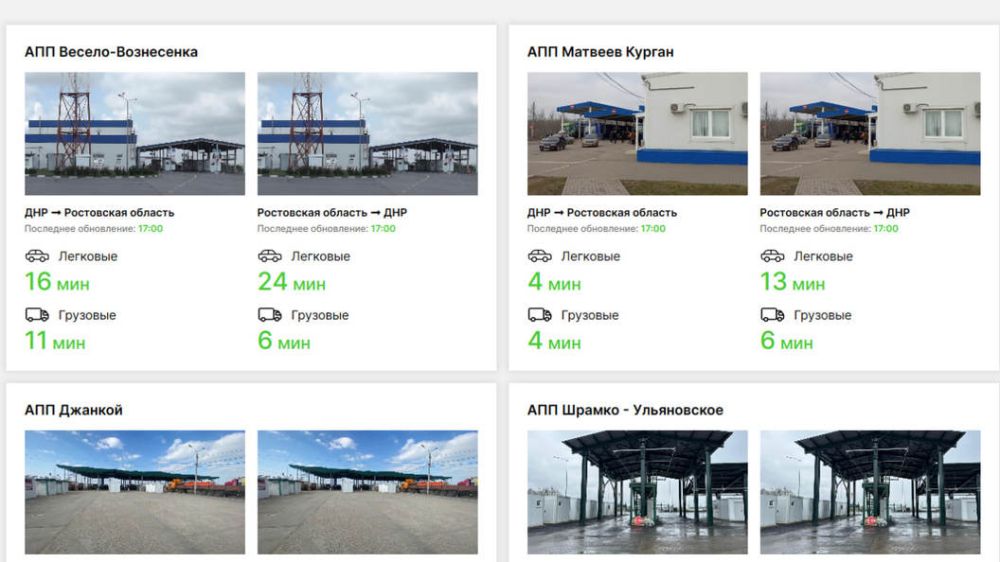
Task: Open left photo of АПП Джанкой
Action: tap(135, 492)
